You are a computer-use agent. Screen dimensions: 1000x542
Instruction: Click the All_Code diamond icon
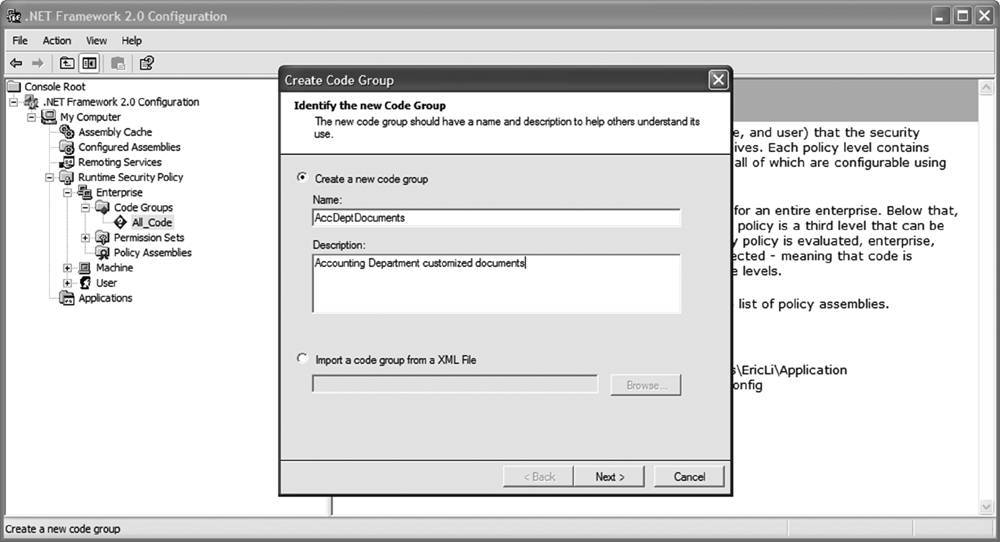coord(121,223)
